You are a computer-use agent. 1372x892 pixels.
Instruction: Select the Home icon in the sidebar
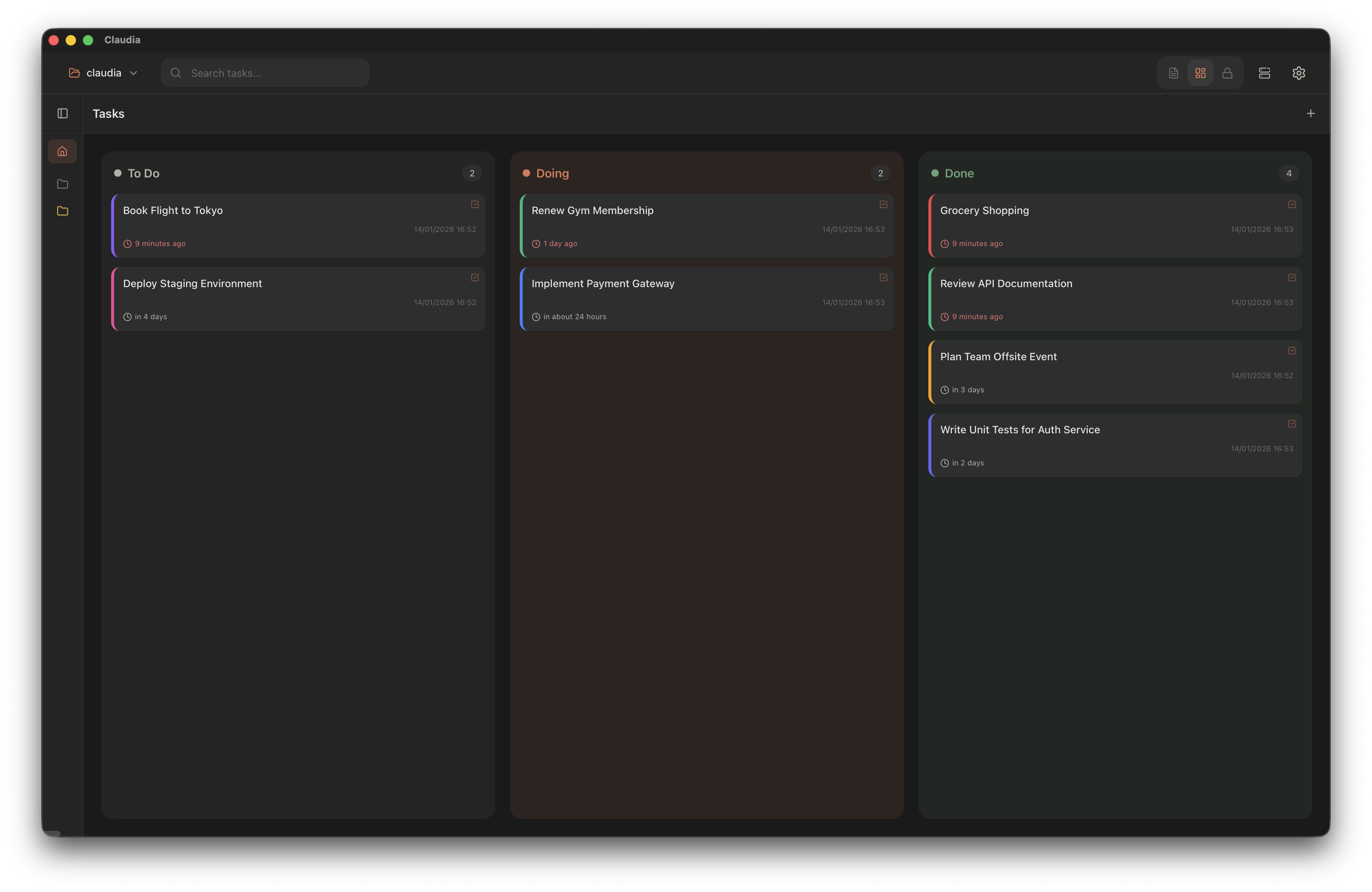(62, 151)
